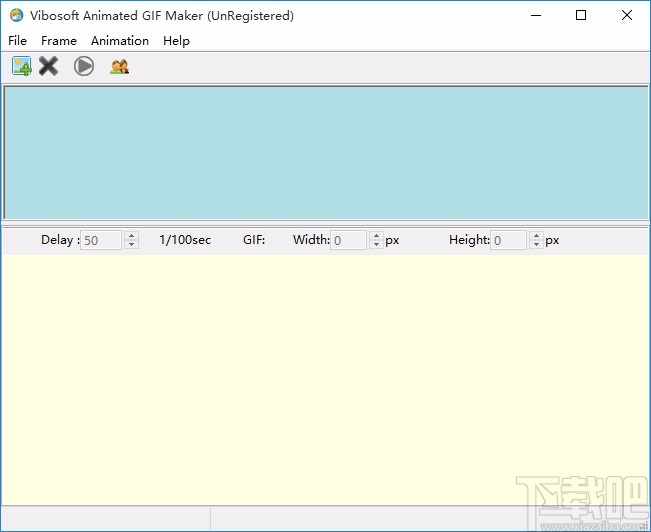651x532 pixels.
Task: Click the 'GIF:' label
Action: [254, 240]
